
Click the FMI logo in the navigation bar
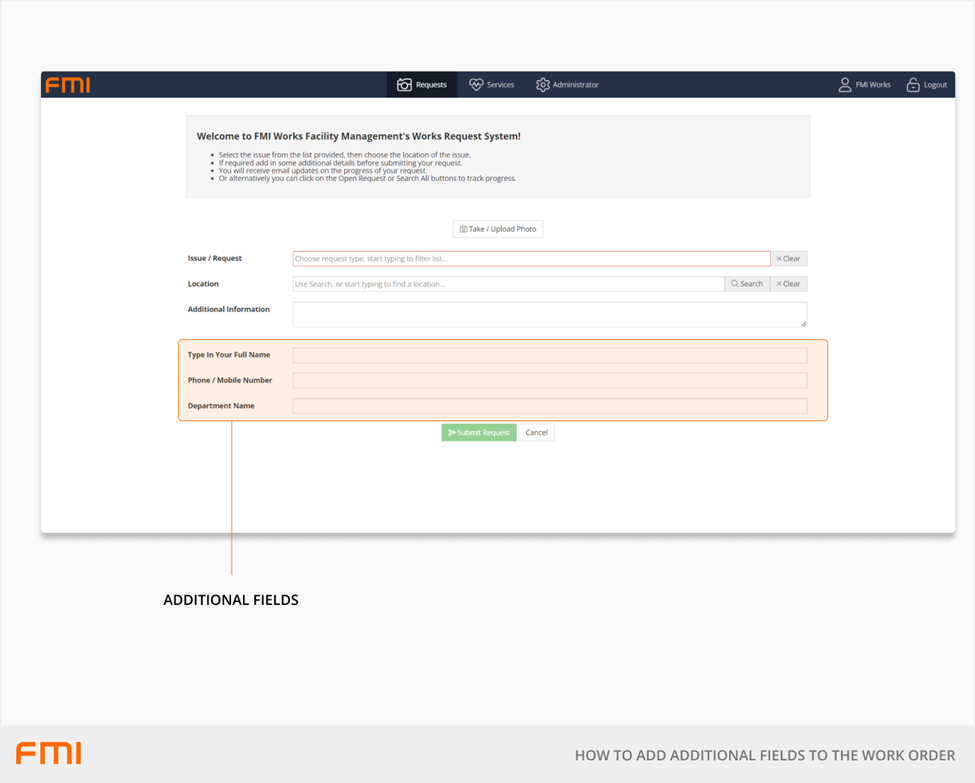(67, 85)
